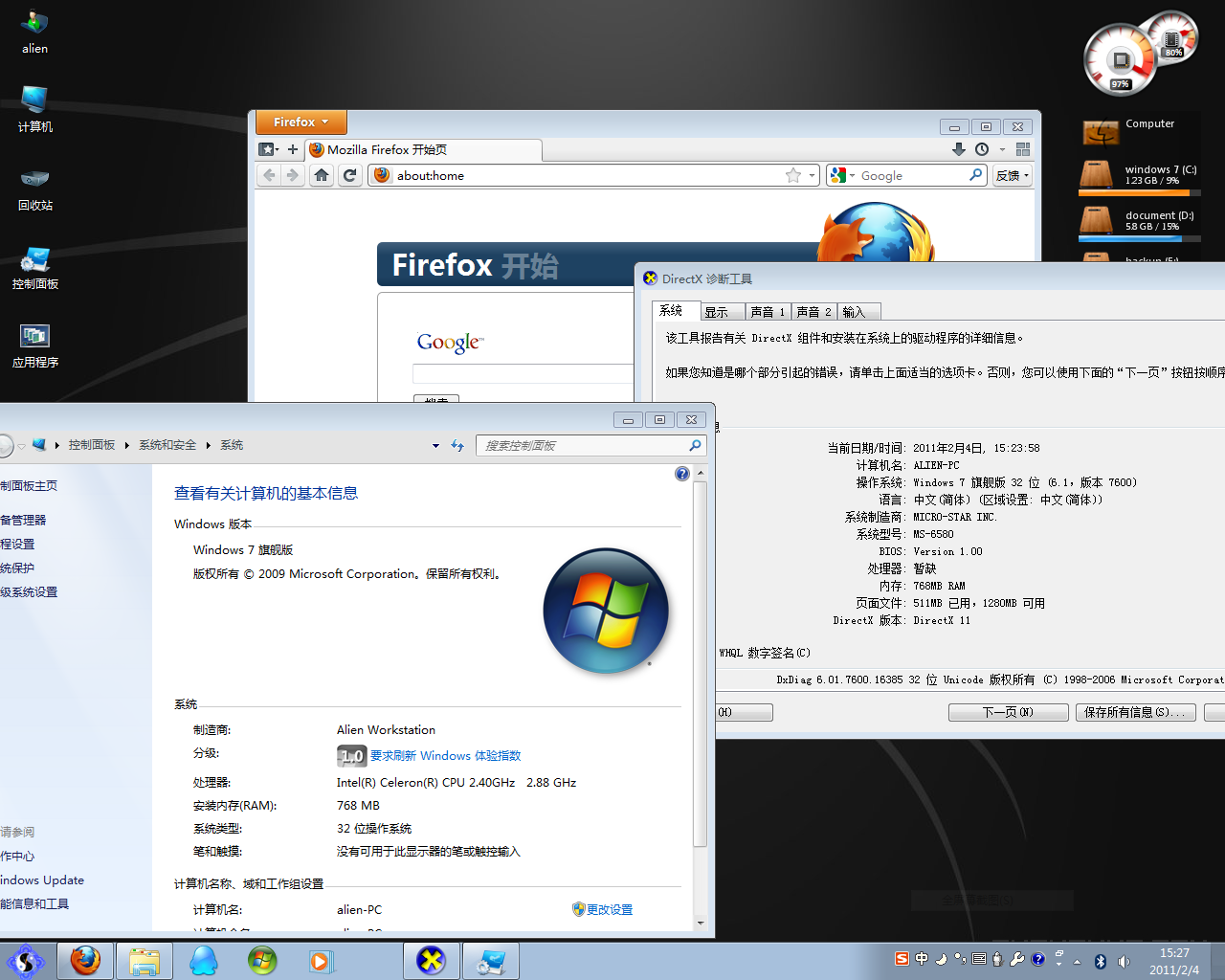
Task: Click the 下一页(N) button
Action: pos(1008,712)
